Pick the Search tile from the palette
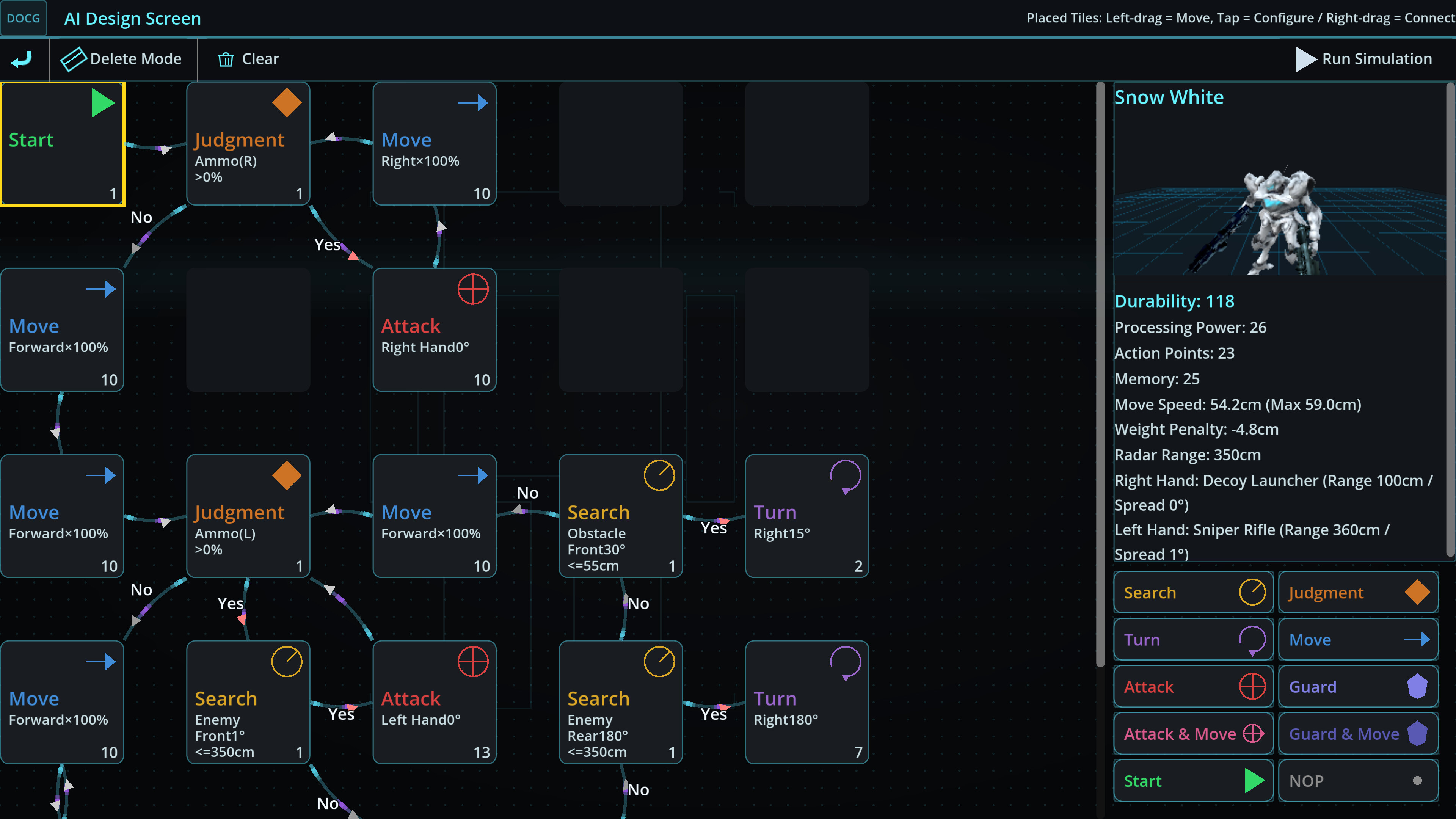 coord(1193,592)
